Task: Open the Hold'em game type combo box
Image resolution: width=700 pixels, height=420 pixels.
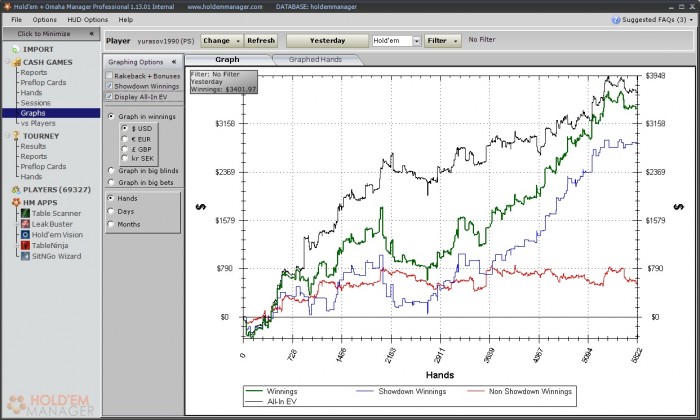Action: tap(397, 41)
